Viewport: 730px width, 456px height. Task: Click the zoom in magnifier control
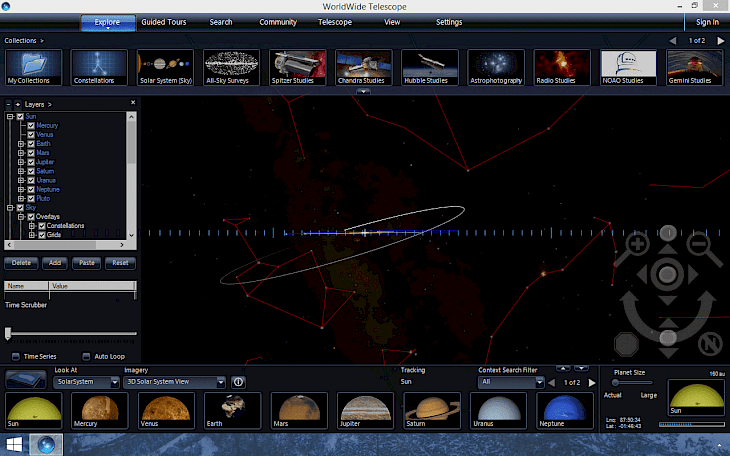coord(633,249)
